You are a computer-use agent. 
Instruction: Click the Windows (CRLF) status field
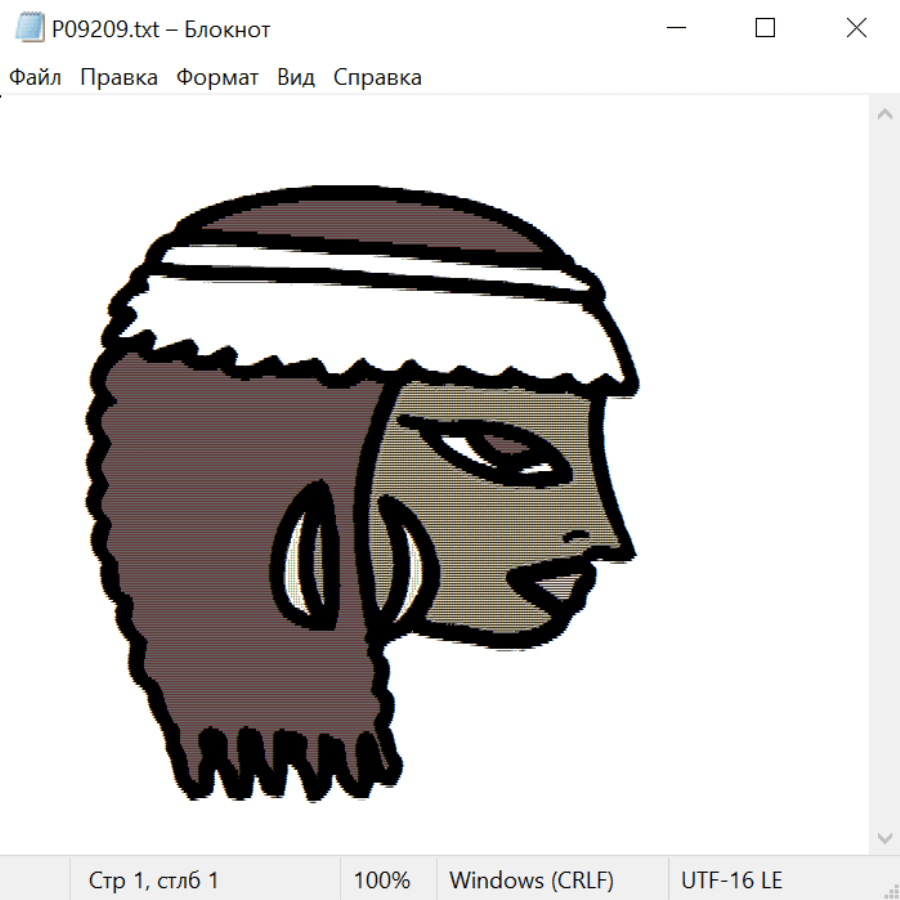(531, 880)
